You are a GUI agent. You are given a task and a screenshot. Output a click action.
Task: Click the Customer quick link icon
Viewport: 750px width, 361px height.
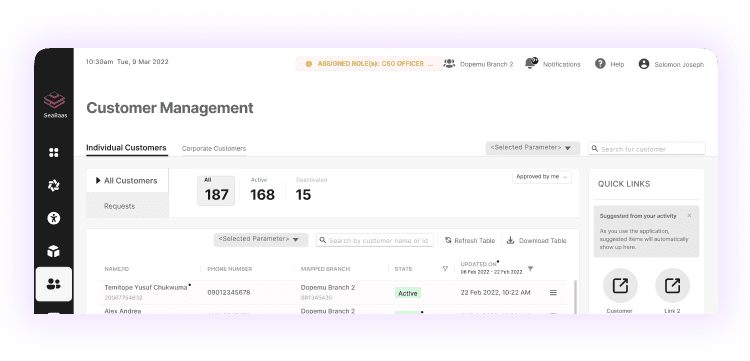(620, 285)
